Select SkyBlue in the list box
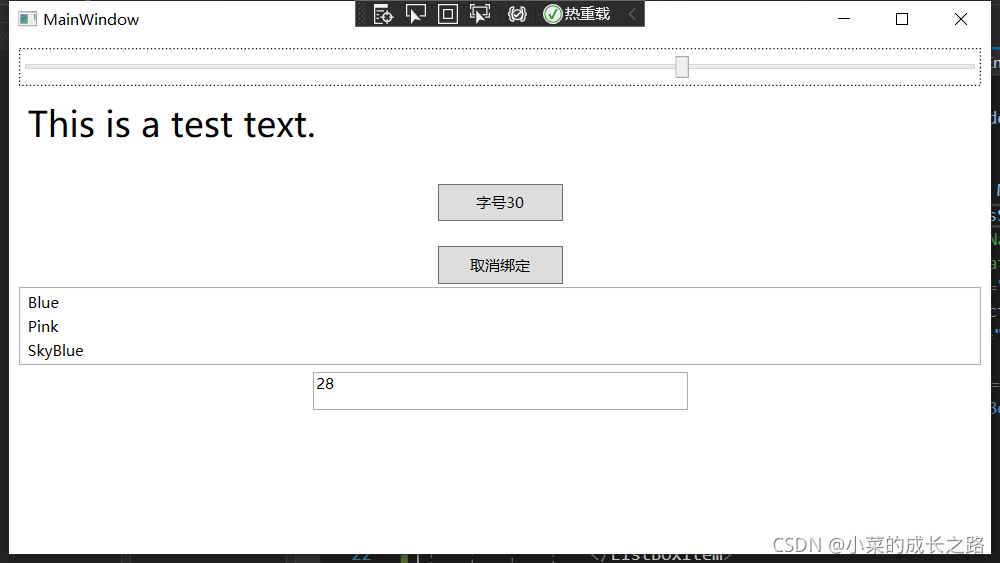Viewport: 1000px width, 563px height. 500,351
